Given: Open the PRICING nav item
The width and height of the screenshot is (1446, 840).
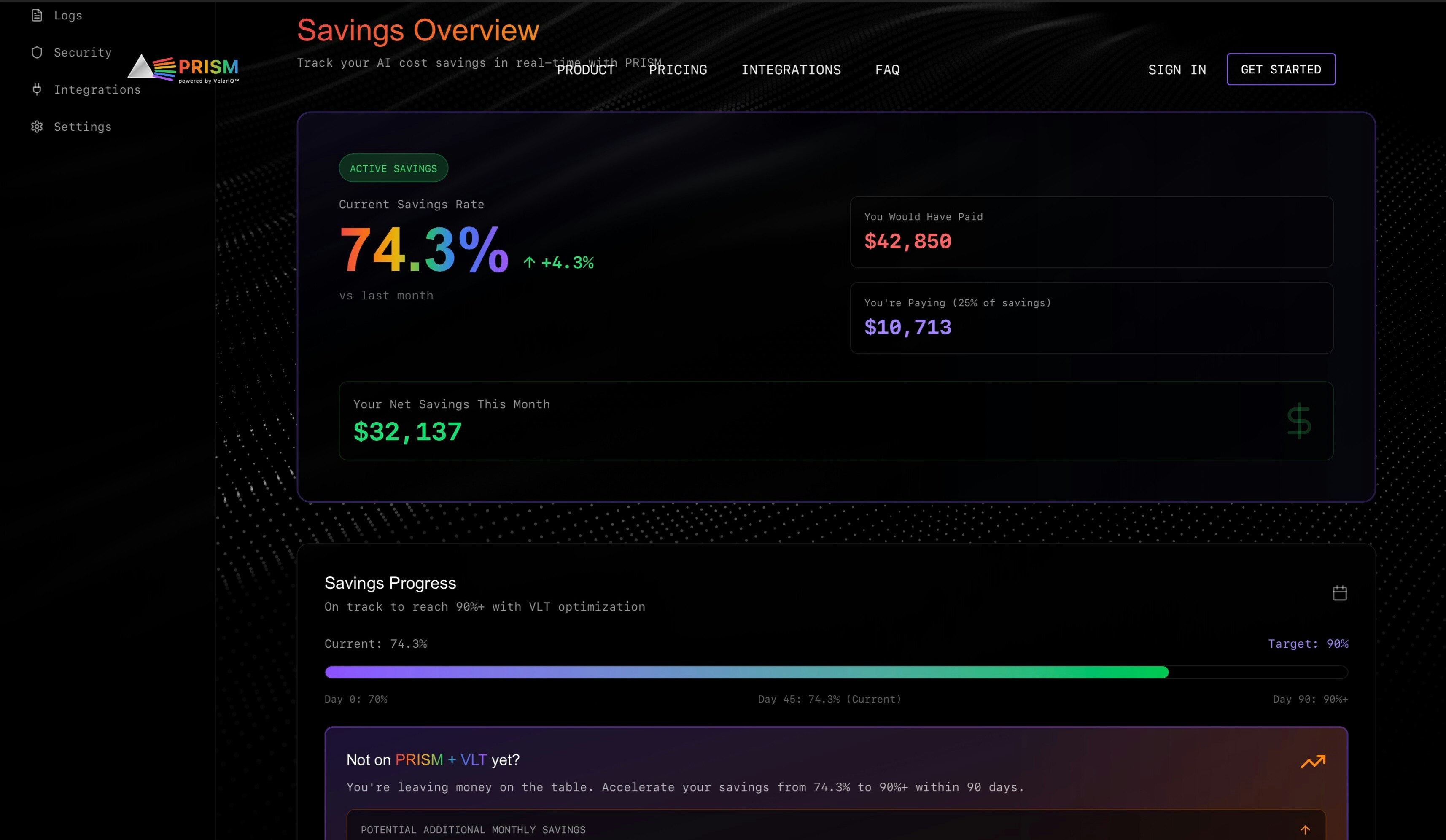Looking at the screenshot, I should click(x=678, y=70).
